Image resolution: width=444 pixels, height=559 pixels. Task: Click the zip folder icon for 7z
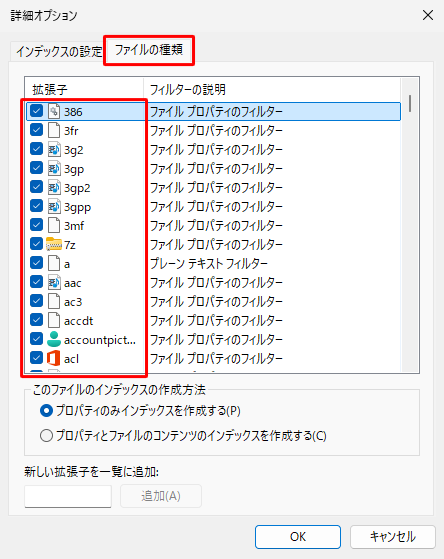[54, 245]
